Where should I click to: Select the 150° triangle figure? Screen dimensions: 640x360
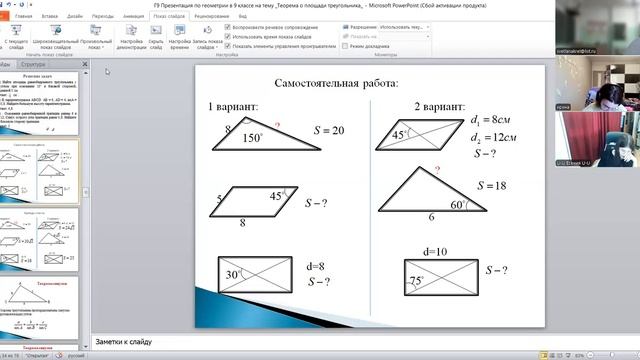[x=266, y=135]
